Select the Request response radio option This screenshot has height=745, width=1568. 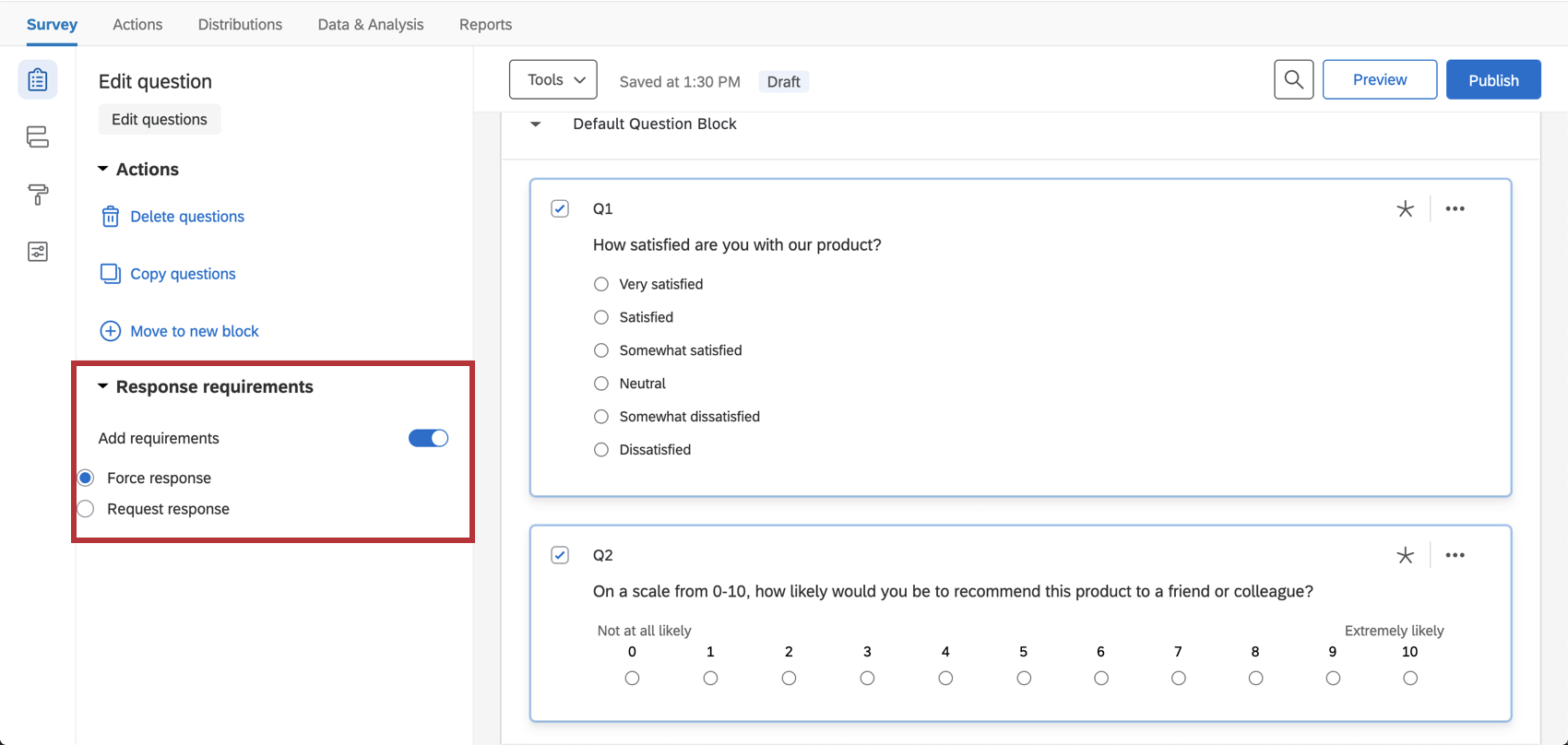click(87, 509)
